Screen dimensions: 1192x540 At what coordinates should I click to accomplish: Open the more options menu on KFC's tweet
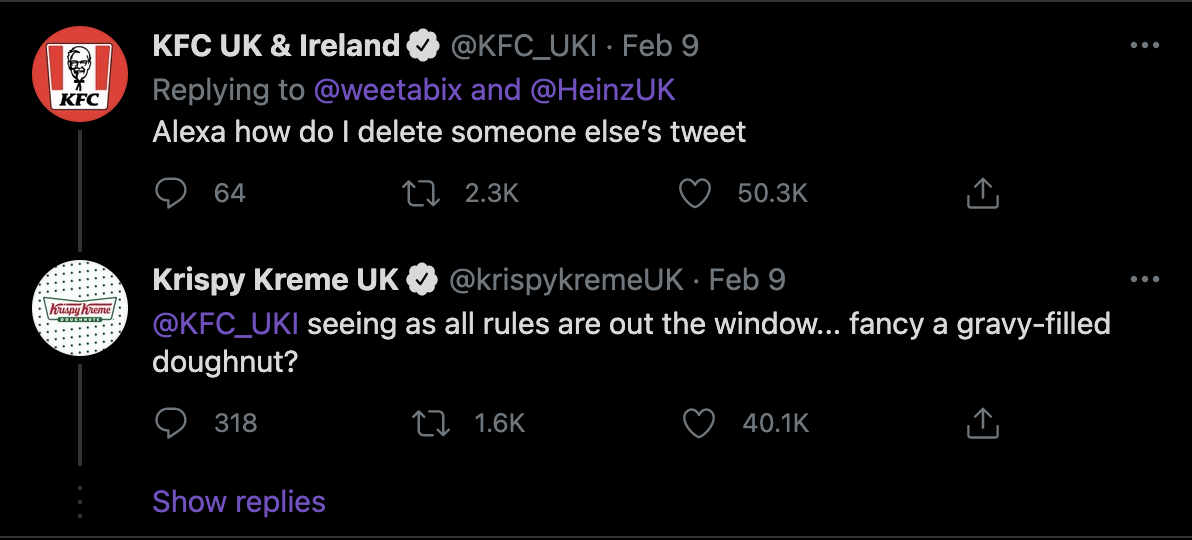[x=1144, y=46]
